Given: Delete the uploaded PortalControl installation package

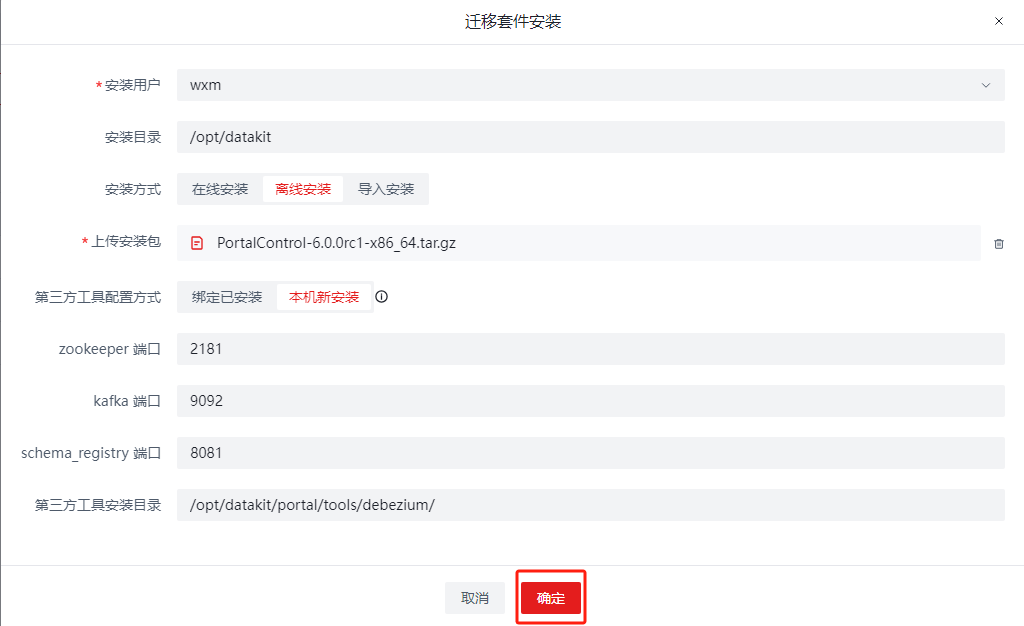Looking at the screenshot, I should coord(998,242).
